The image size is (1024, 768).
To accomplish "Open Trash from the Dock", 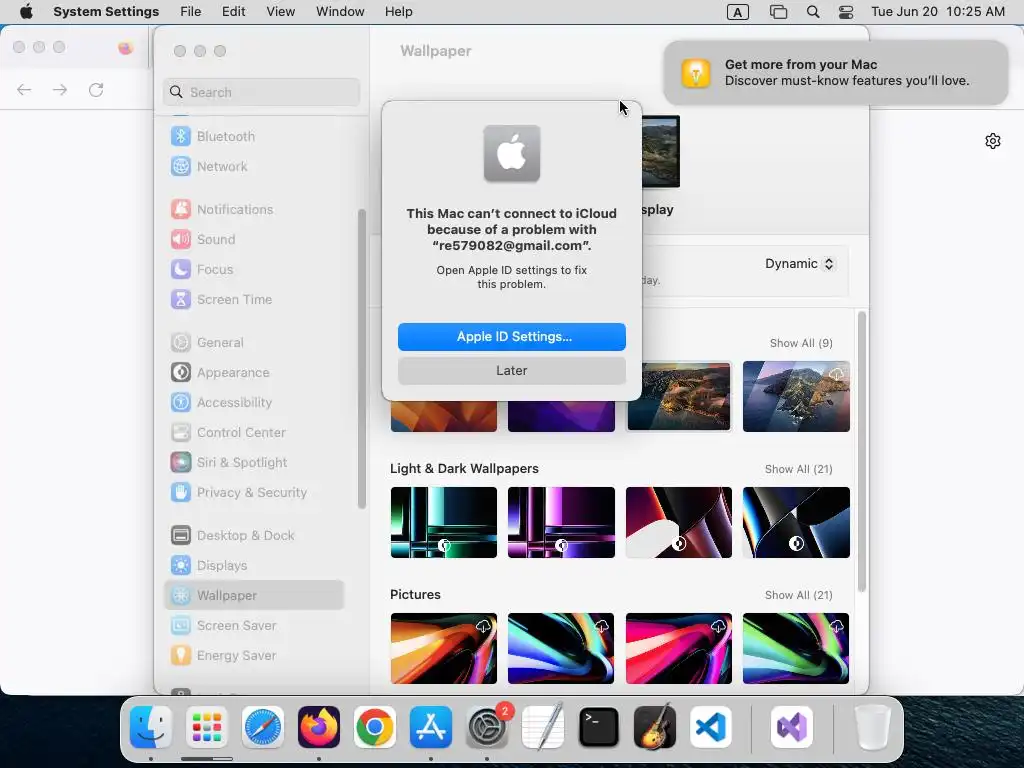I will coord(872,728).
